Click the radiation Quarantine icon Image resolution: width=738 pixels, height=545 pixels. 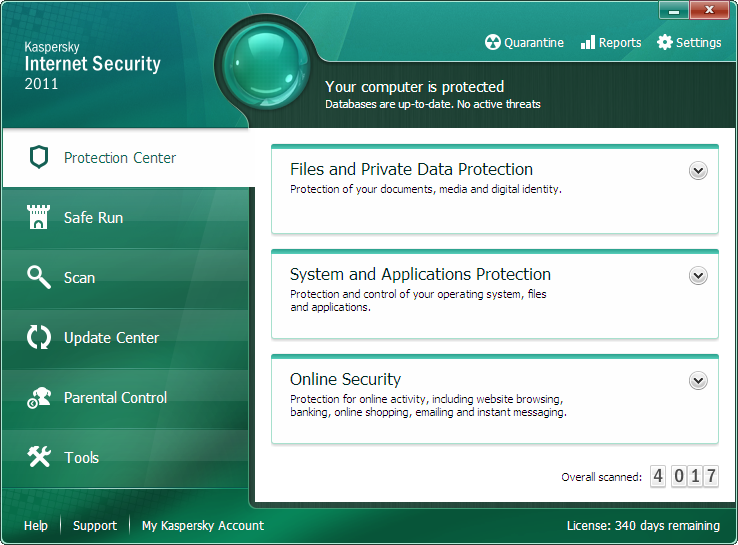pos(492,43)
